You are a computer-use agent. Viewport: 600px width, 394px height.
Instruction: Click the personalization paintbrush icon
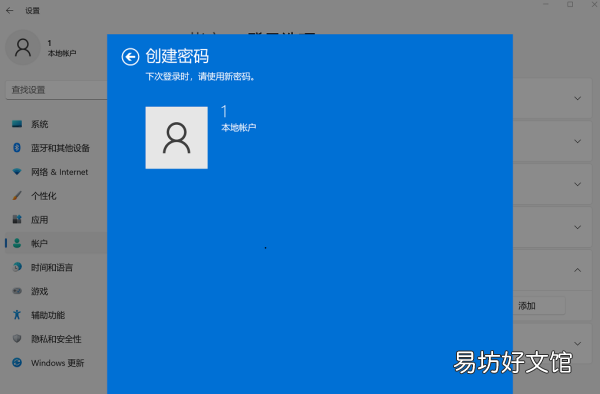(17, 195)
